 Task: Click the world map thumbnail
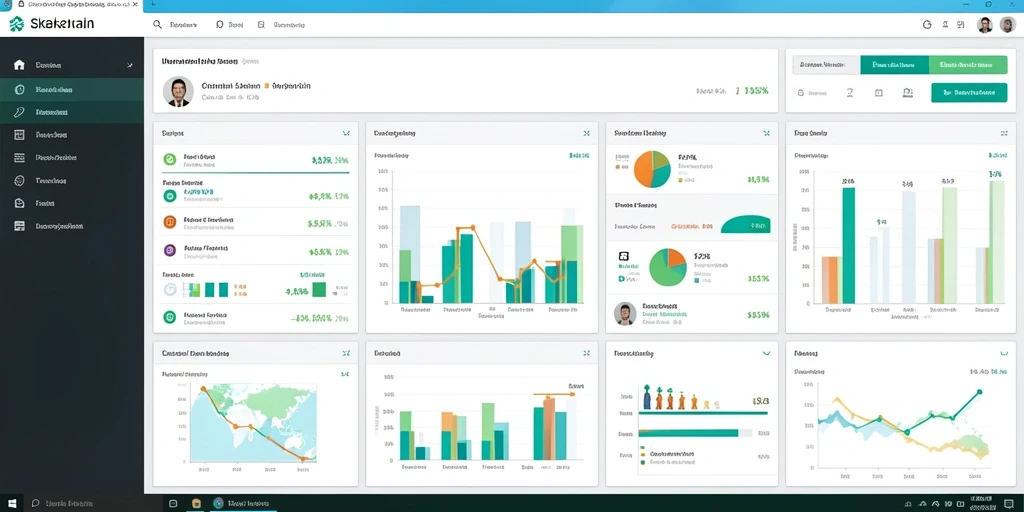point(254,422)
